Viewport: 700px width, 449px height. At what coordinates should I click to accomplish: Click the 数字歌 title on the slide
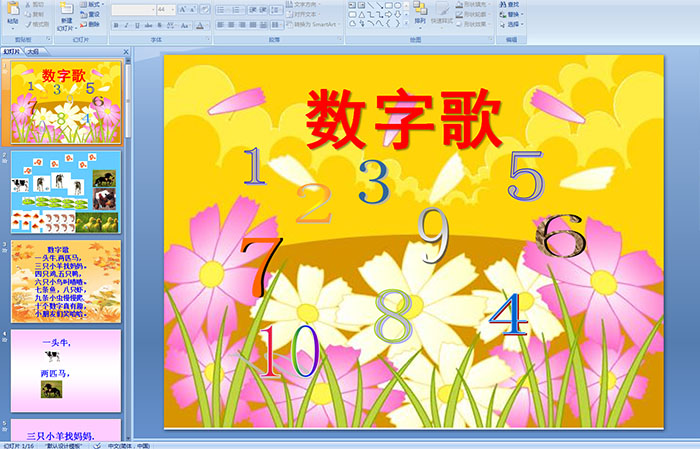point(404,119)
